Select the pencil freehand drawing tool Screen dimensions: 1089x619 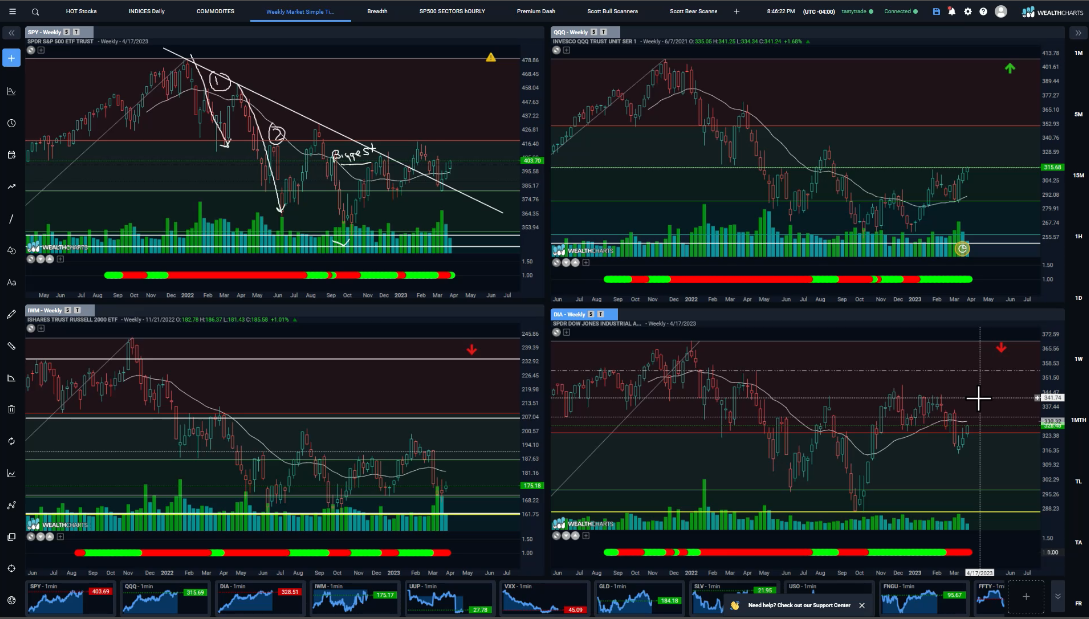point(11,314)
